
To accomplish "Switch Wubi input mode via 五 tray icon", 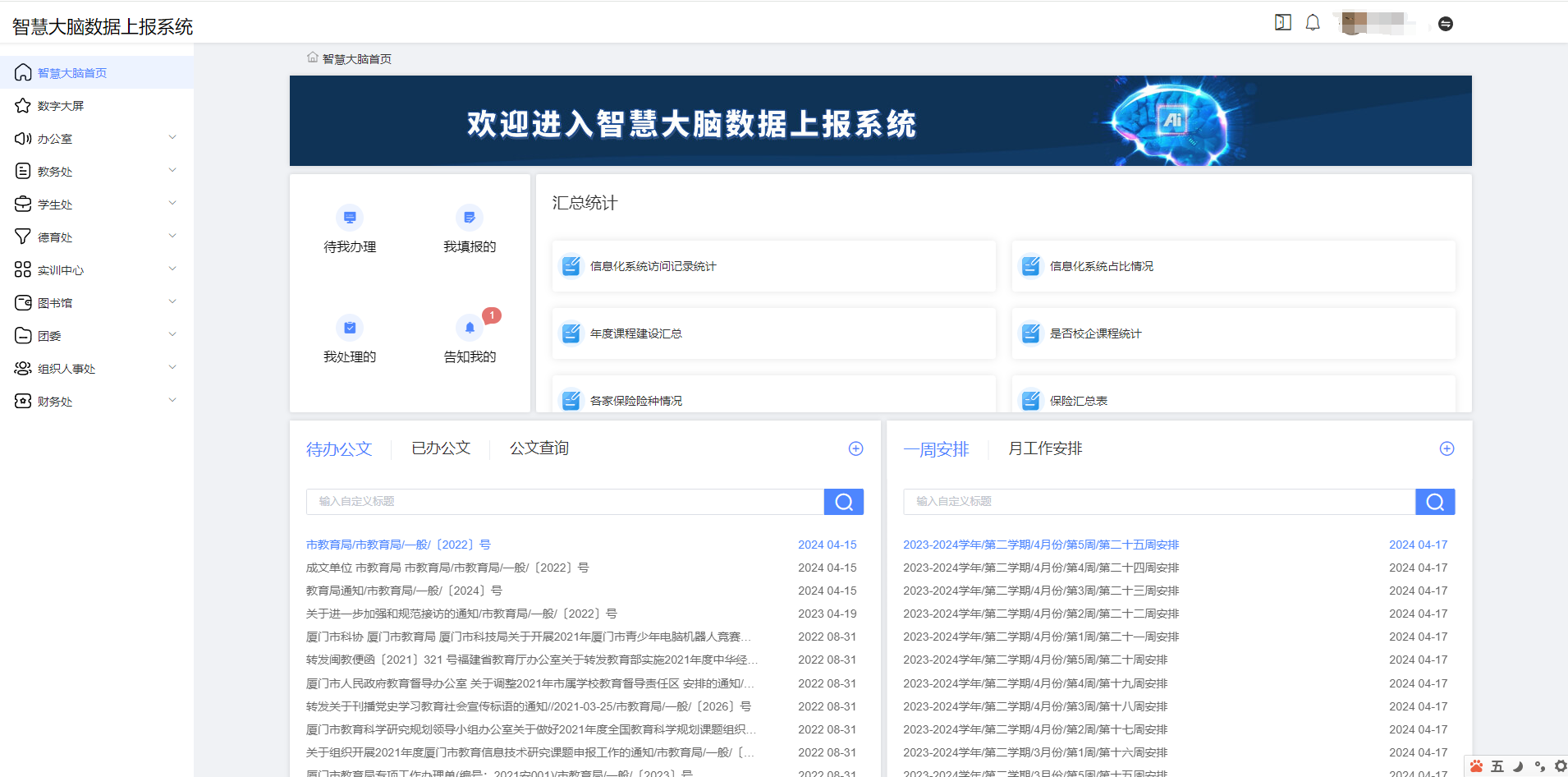I will click(1497, 766).
